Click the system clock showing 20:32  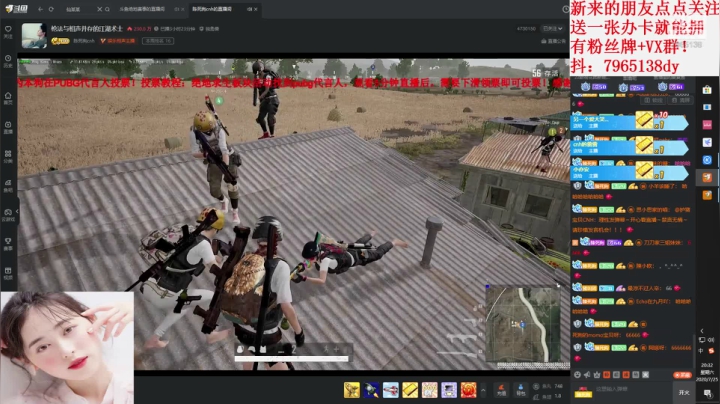click(x=707, y=372)
